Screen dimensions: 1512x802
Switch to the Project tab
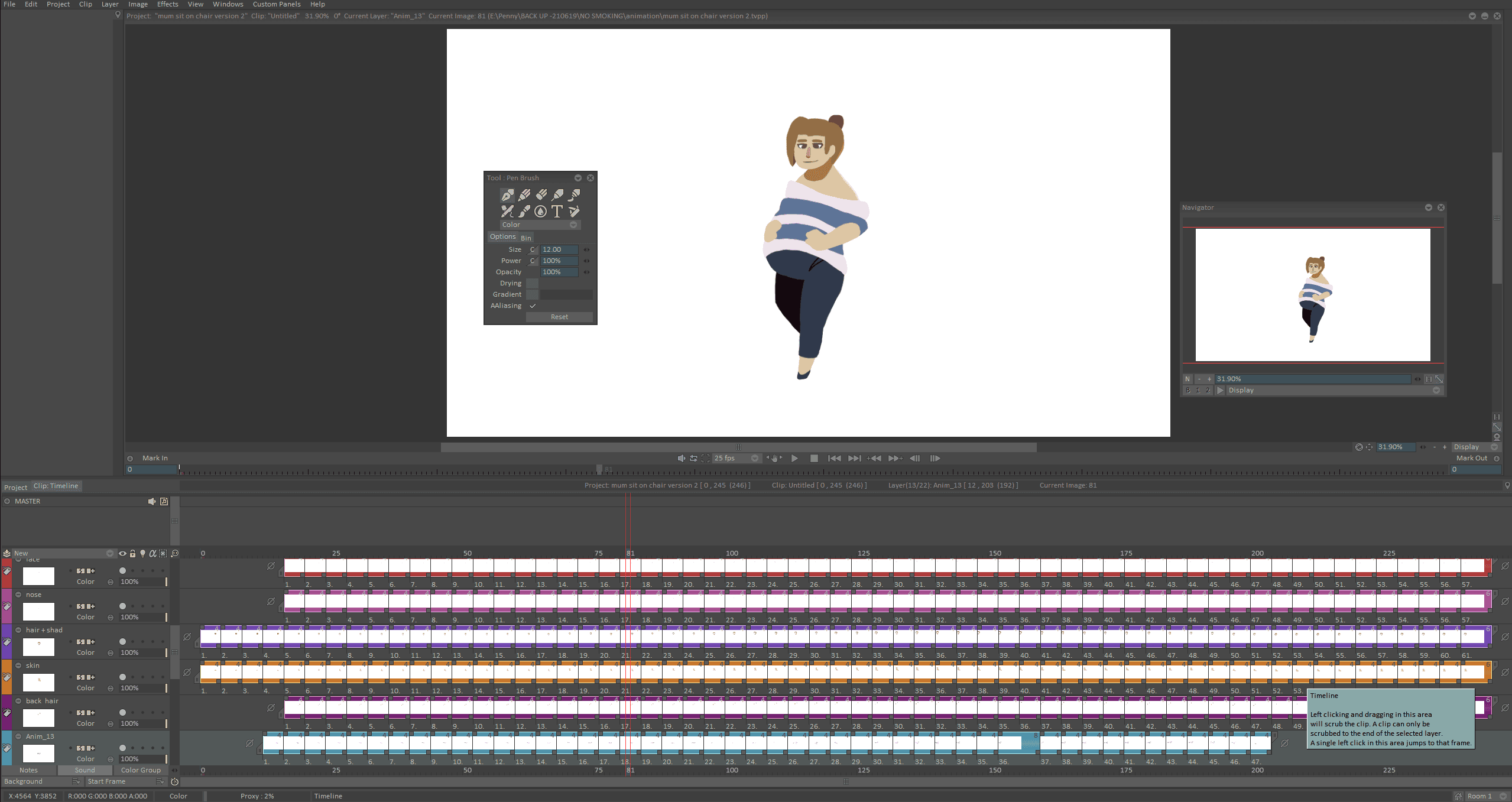pyautogui.click(x=15, y=488)
